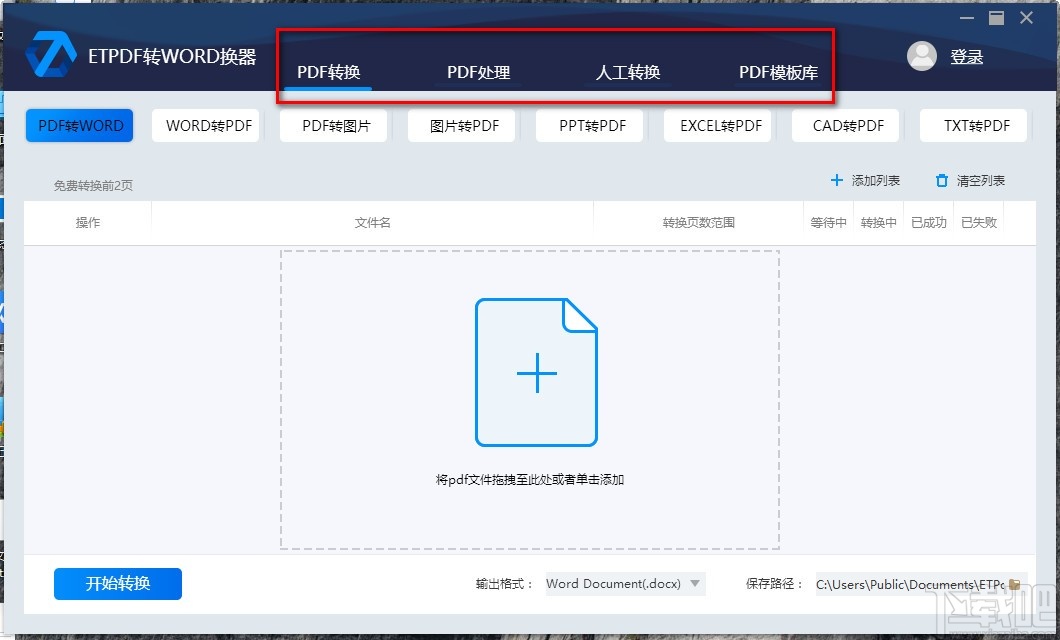
Task: Click the 已失败 status column header
Action: (x=979, y=222)
